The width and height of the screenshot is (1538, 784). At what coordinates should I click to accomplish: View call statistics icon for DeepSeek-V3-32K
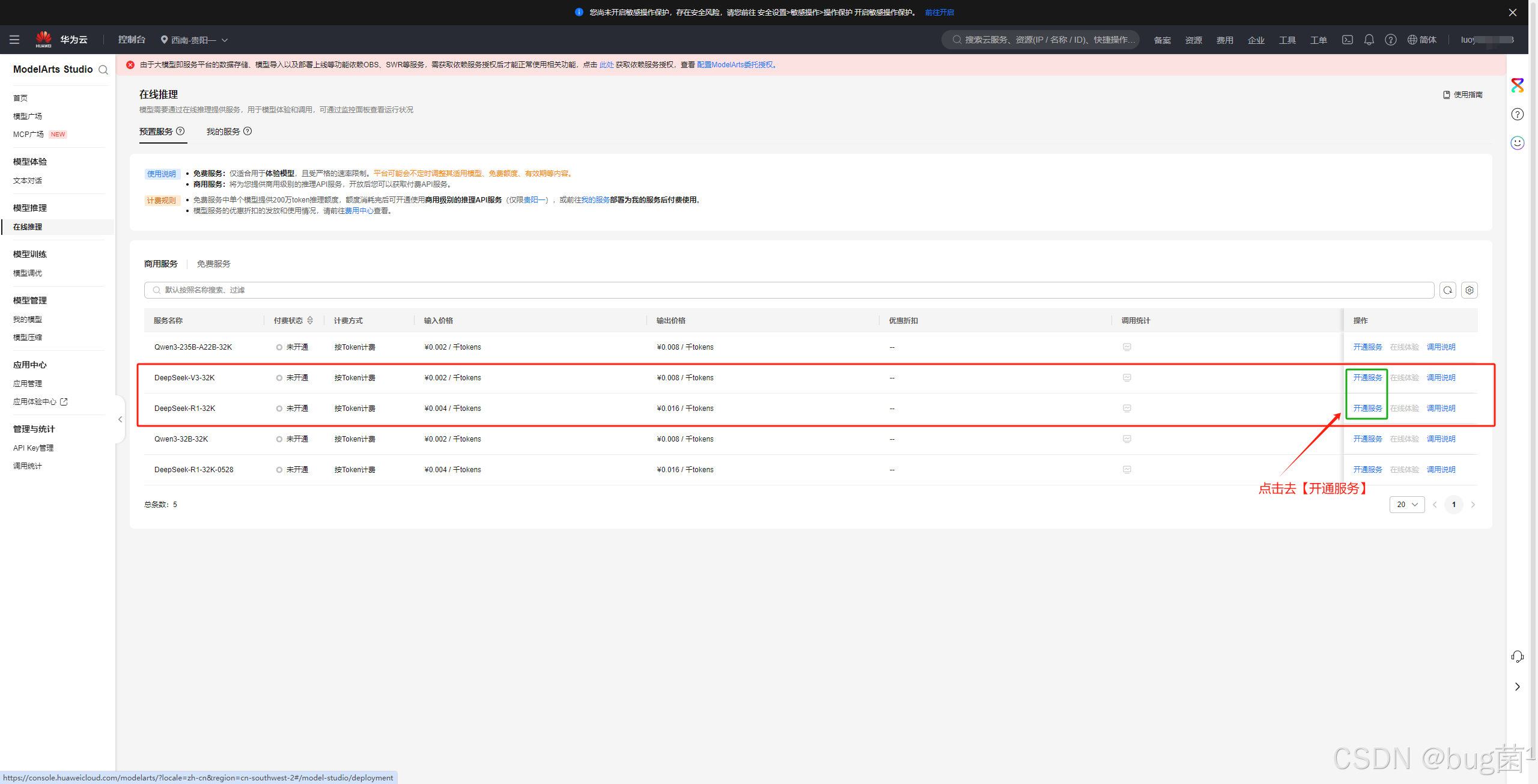point(1127,378)
